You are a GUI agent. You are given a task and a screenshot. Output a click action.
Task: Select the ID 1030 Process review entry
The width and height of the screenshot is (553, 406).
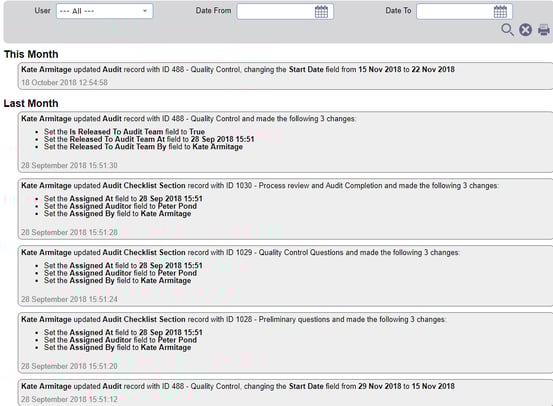coord(285,209)
